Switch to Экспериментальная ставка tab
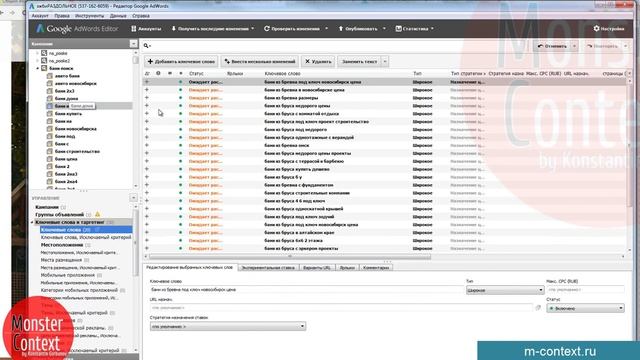The image size is (640, 360). point(268,268)
